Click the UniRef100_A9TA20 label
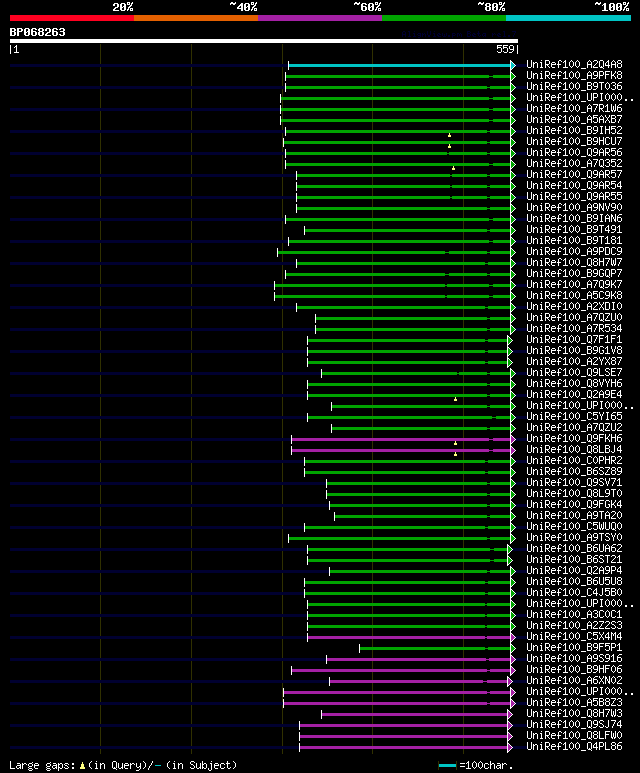The image size is (640, 773). 574,516
